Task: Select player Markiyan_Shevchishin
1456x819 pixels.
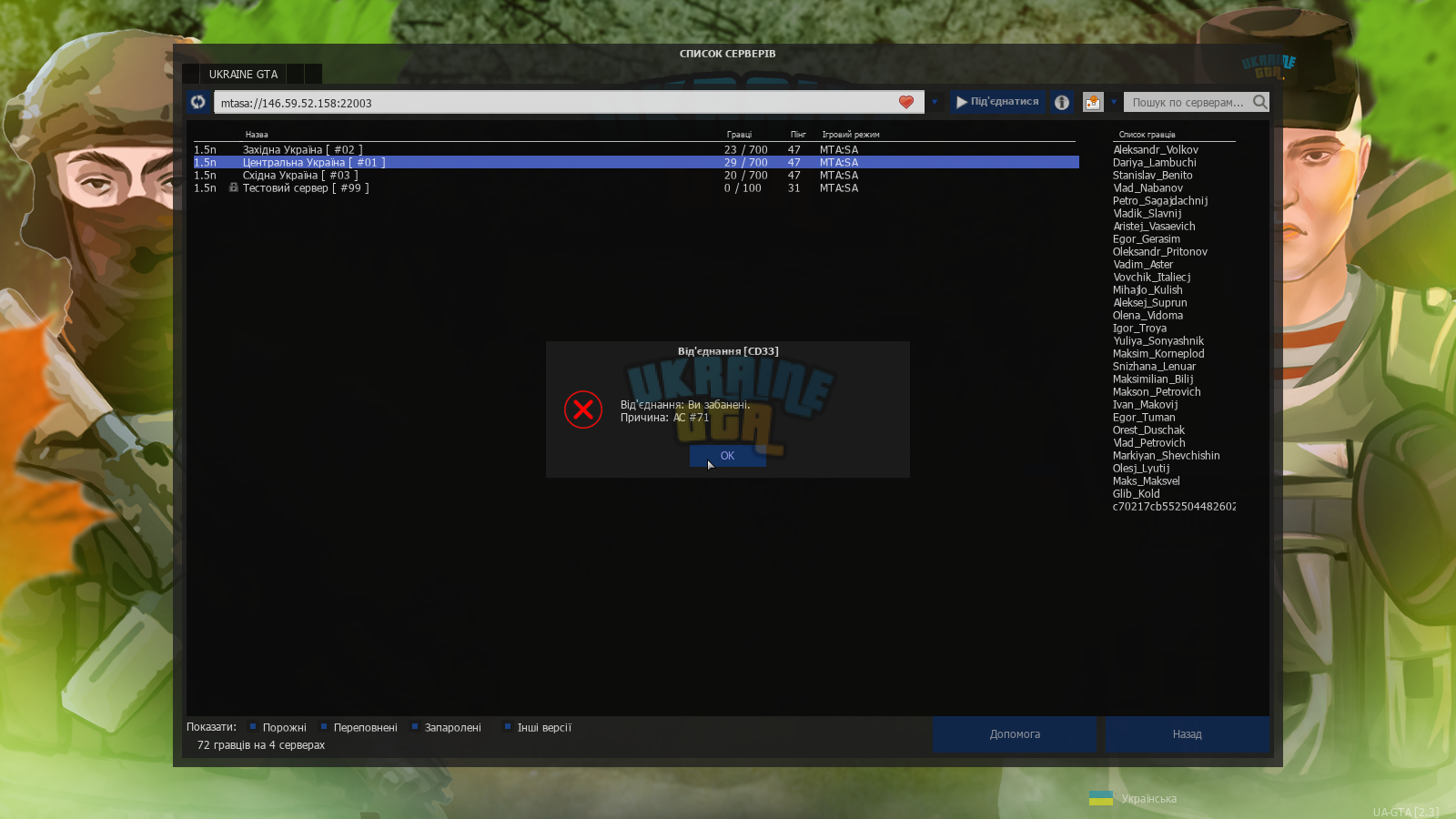Action: pyautogui.click(x=1167, y=456)
